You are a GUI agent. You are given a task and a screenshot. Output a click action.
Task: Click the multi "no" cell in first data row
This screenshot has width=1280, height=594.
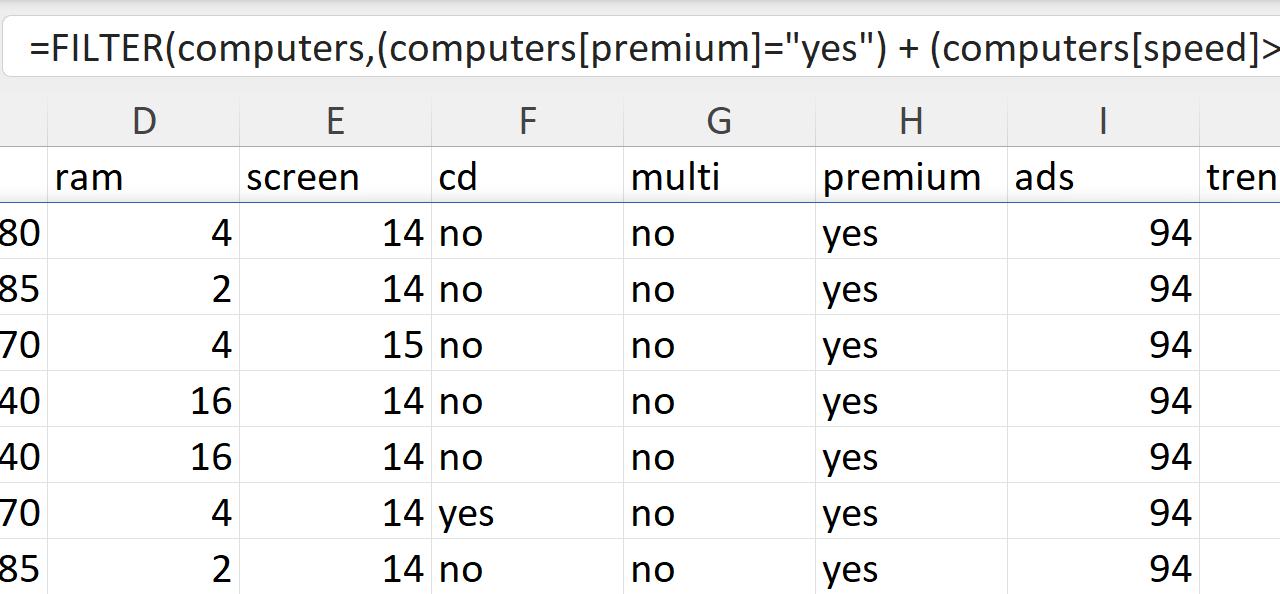click(x=720, y=233)
